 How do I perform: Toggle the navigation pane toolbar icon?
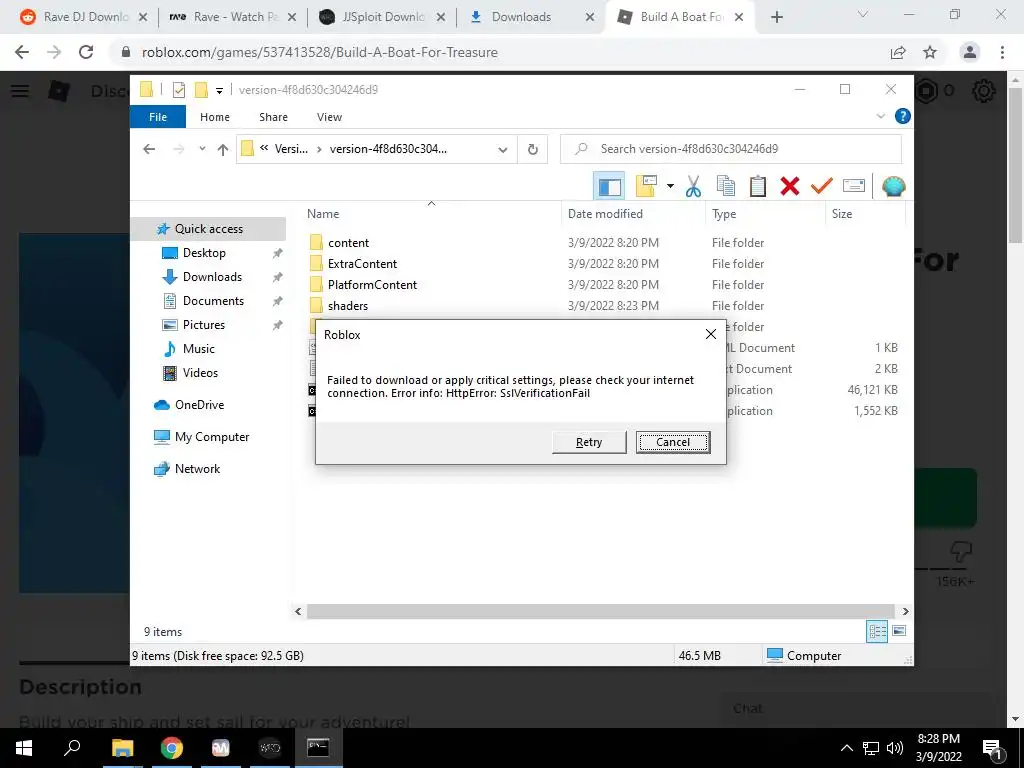tap(609, 186)
